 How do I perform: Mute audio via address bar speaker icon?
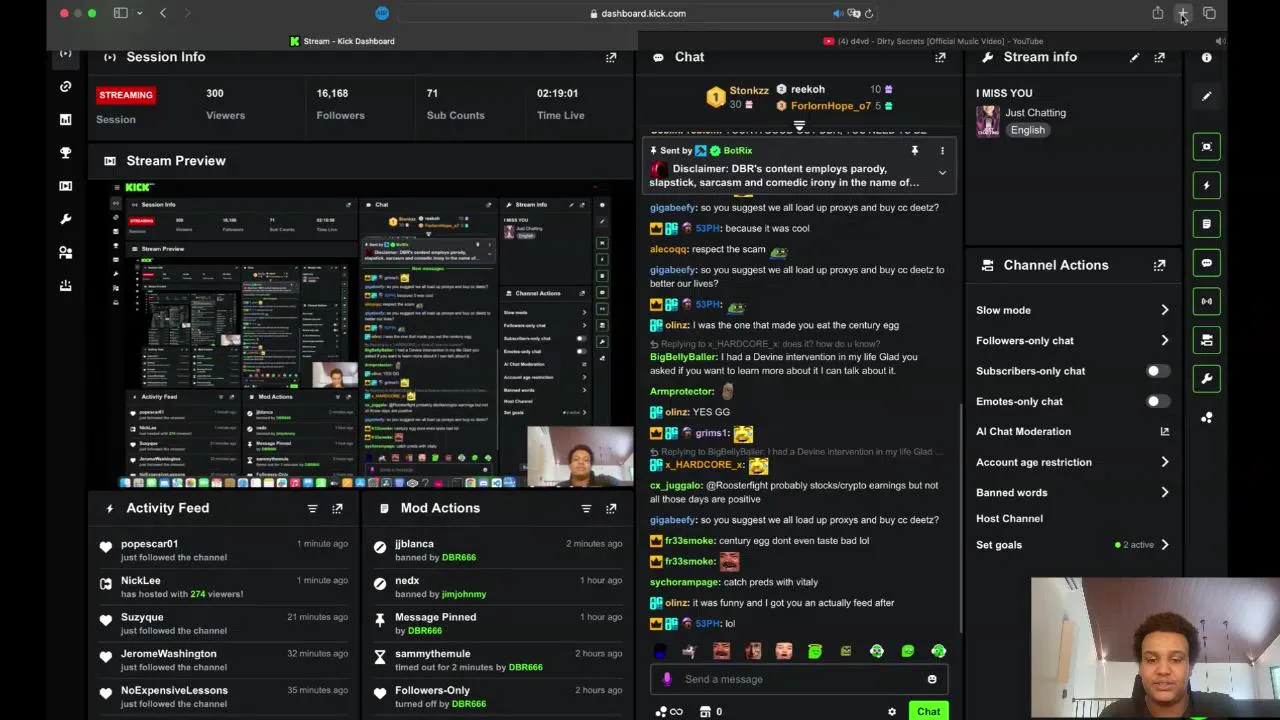838,13
